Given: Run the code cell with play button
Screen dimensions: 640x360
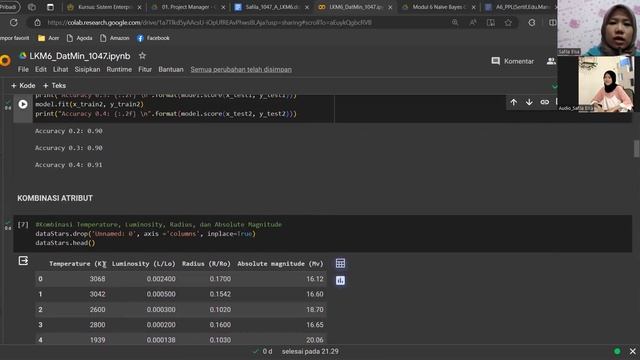Looking at the screenshot, I should click(x=23, y=104).
